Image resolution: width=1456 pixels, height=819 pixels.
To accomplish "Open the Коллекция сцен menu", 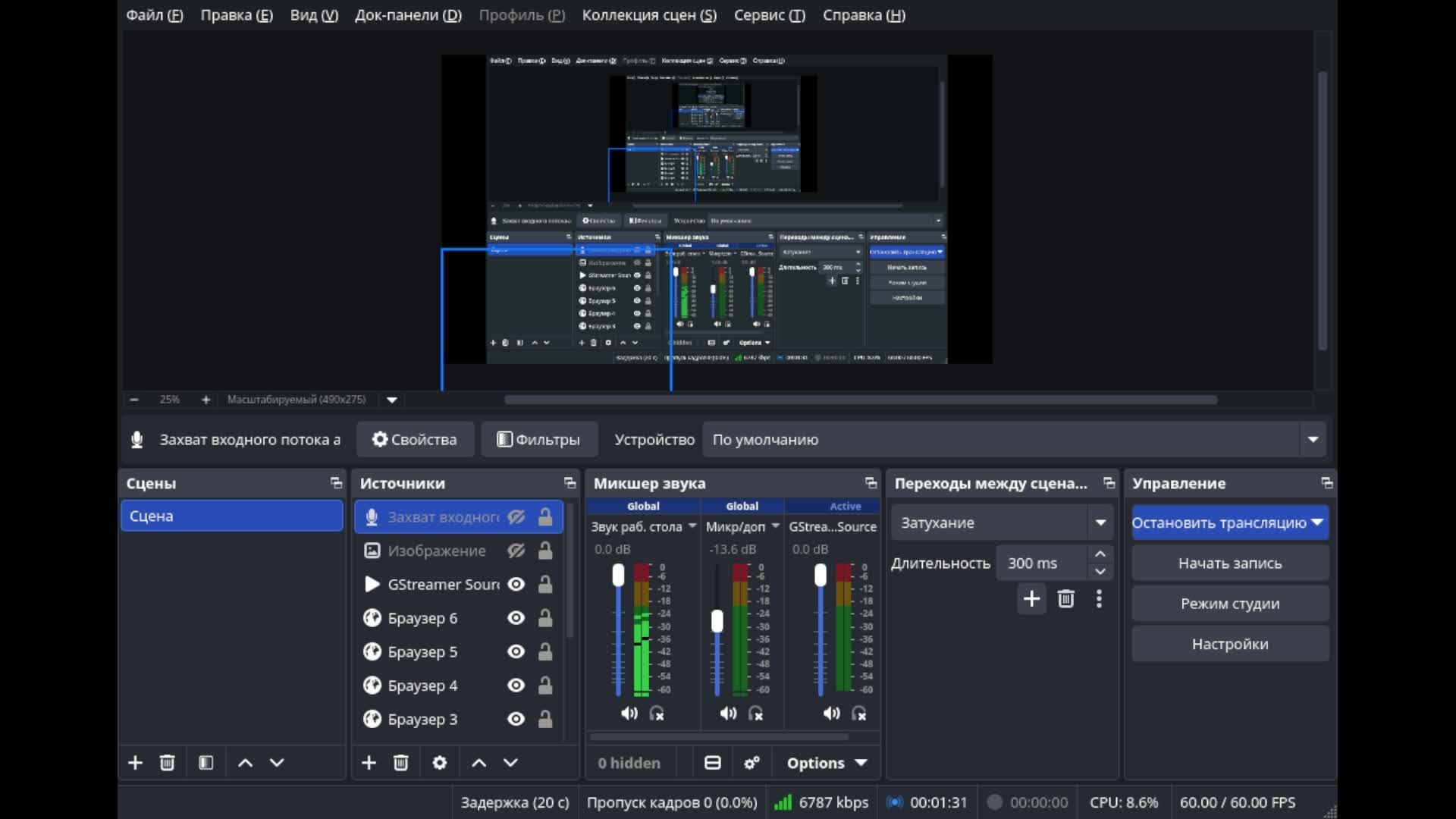I will [x=649, y=15].
